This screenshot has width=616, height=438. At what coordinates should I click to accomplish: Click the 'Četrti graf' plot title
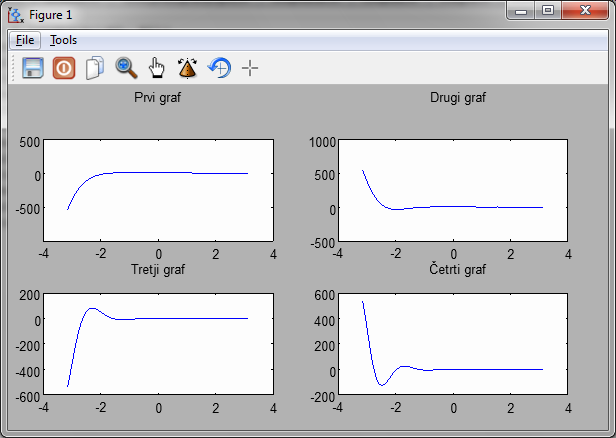[452, 270]
